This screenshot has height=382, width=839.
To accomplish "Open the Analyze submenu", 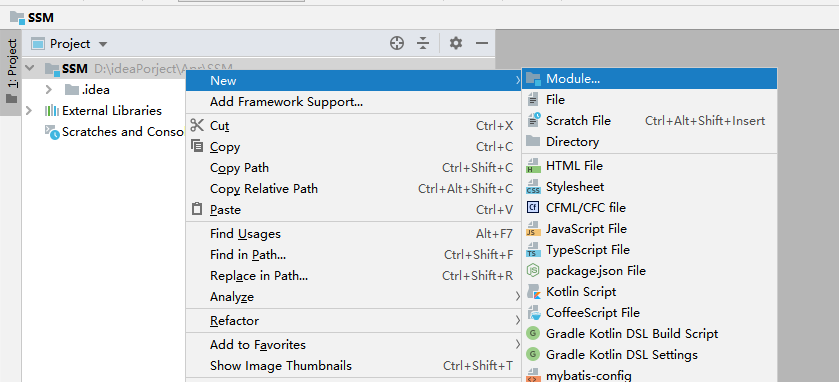I will coord(354,296).
